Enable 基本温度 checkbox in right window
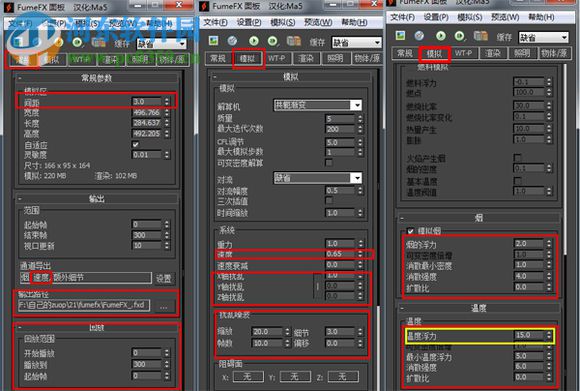This screenshot has width=580, height=391. 517,181
